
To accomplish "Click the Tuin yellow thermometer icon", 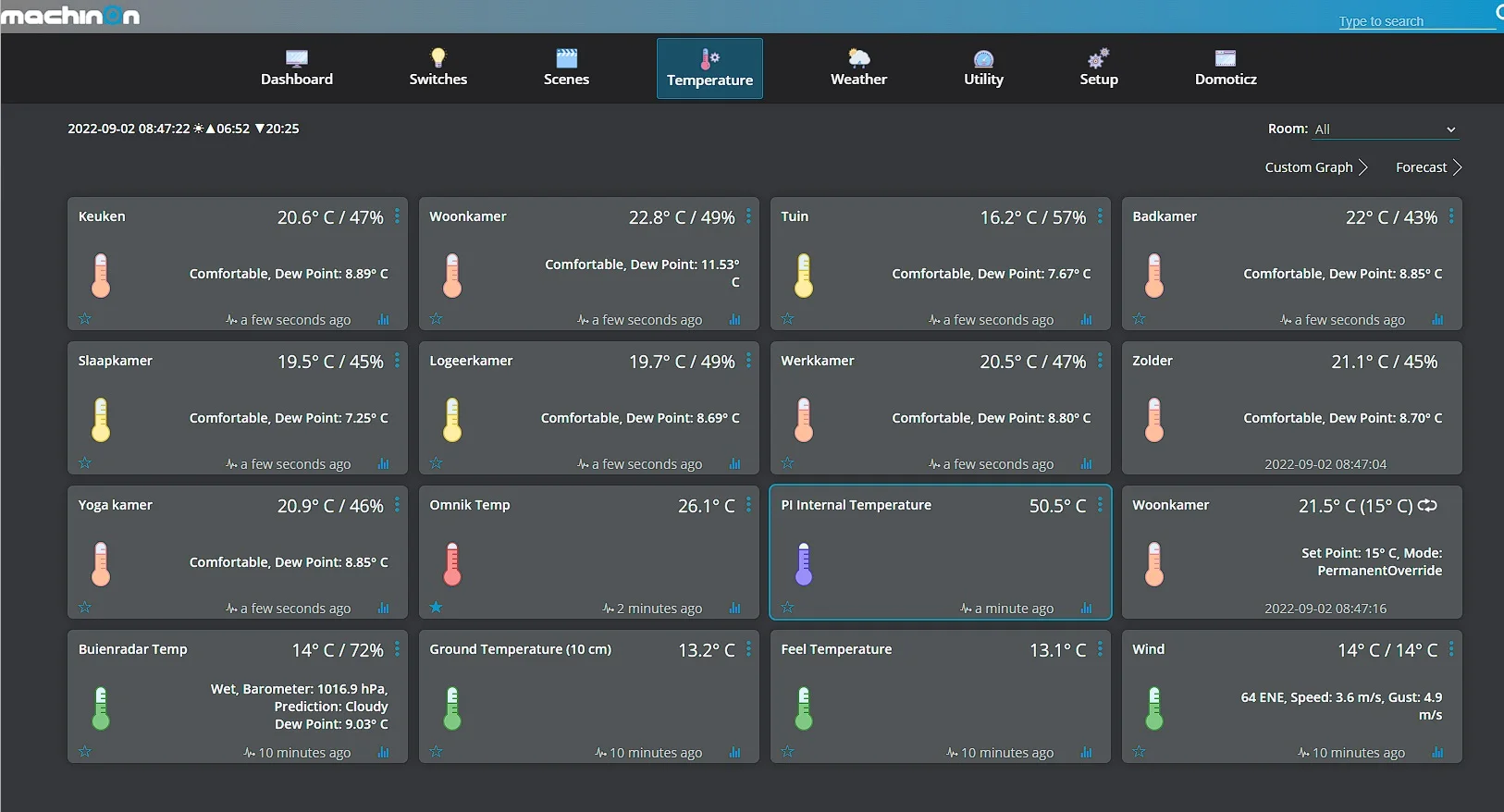I will [x=804, y=276].
